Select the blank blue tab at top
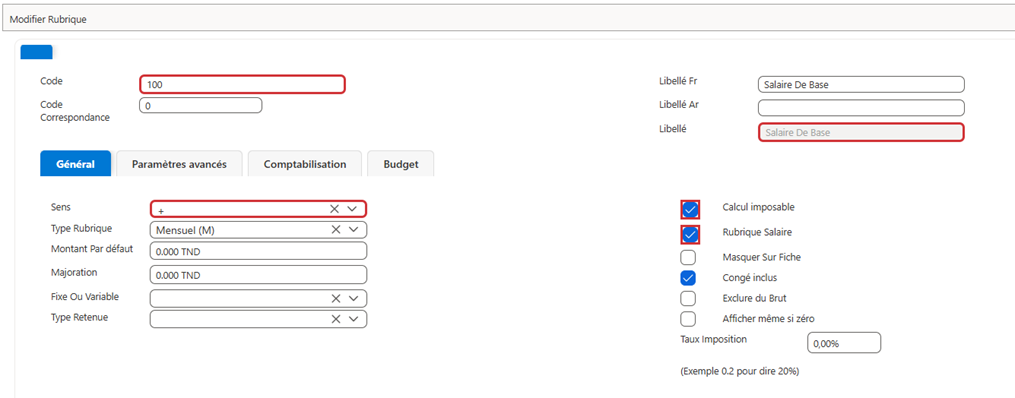 [x=37, y=52]
